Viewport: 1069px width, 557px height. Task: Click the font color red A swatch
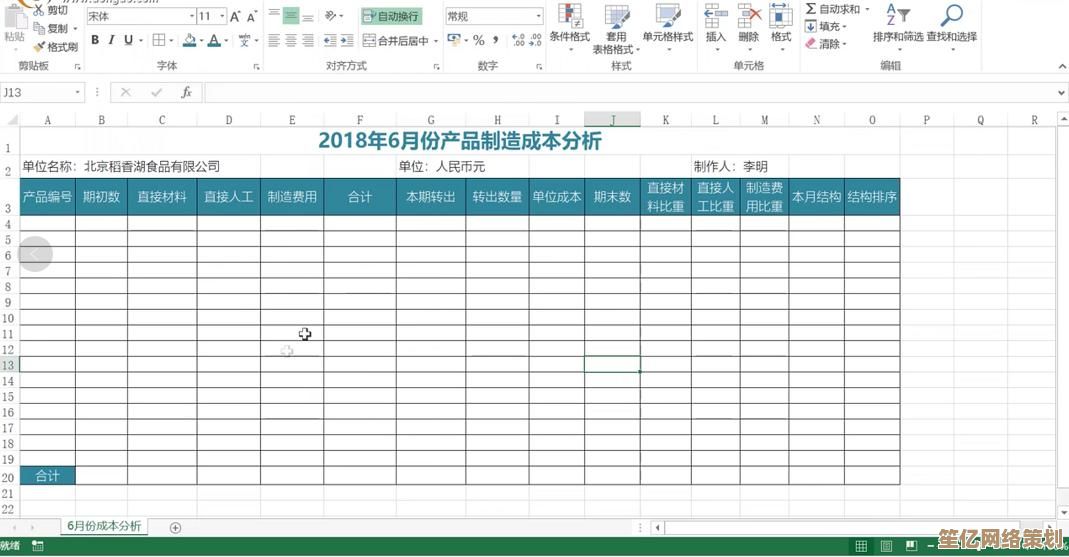pos(214,41)
